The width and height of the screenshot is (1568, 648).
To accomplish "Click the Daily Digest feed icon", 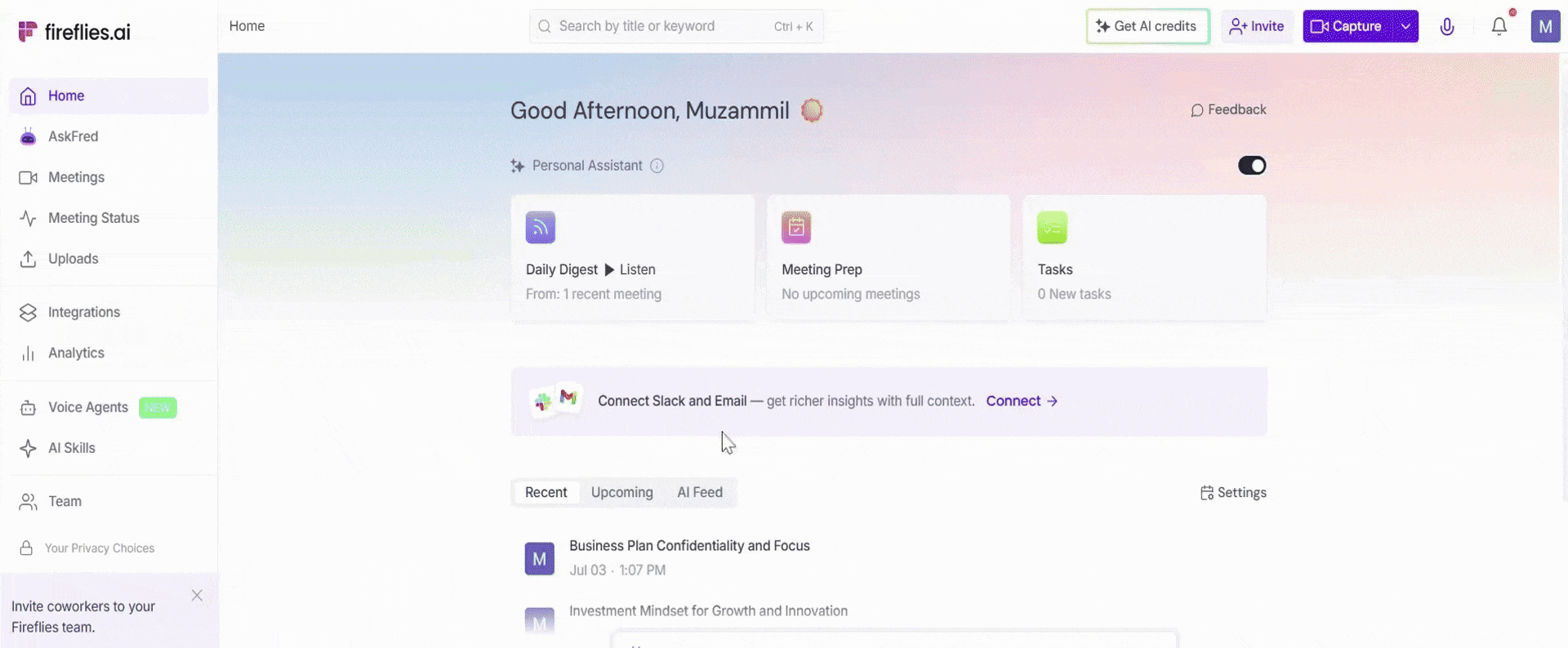I will pos(541,228).
